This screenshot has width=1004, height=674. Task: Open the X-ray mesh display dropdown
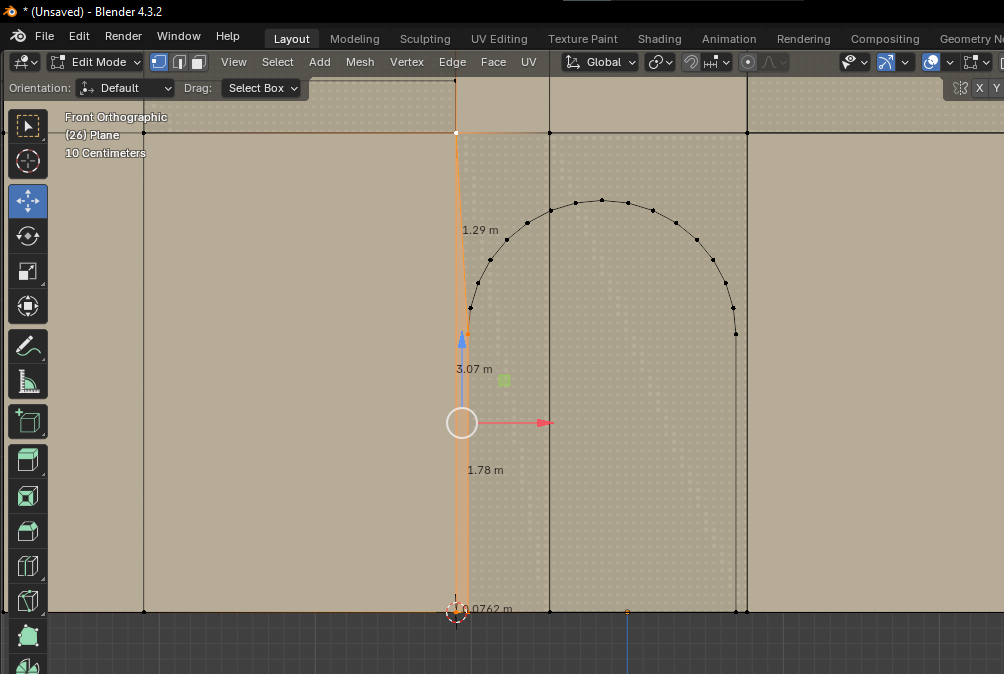(978, 62)
